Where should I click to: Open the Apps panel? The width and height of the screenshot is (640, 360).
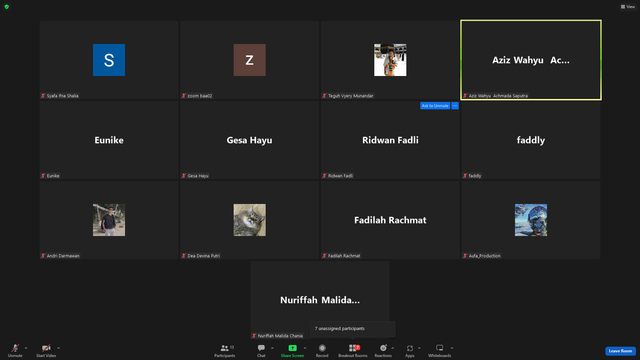click(x=410, y=350)
